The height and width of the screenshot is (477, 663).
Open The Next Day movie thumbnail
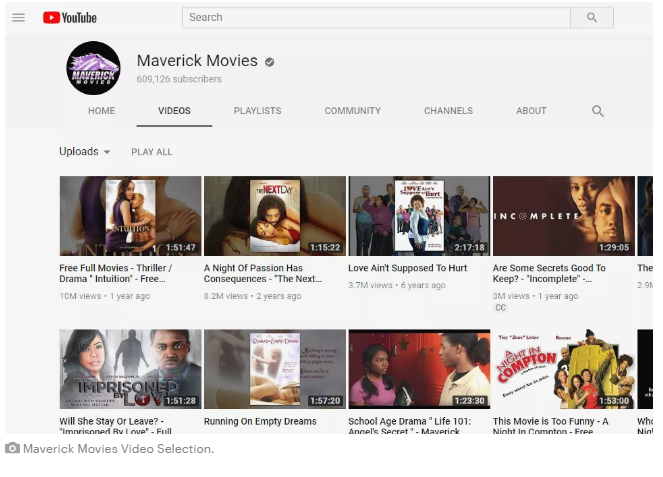click(x=275, y=216)
